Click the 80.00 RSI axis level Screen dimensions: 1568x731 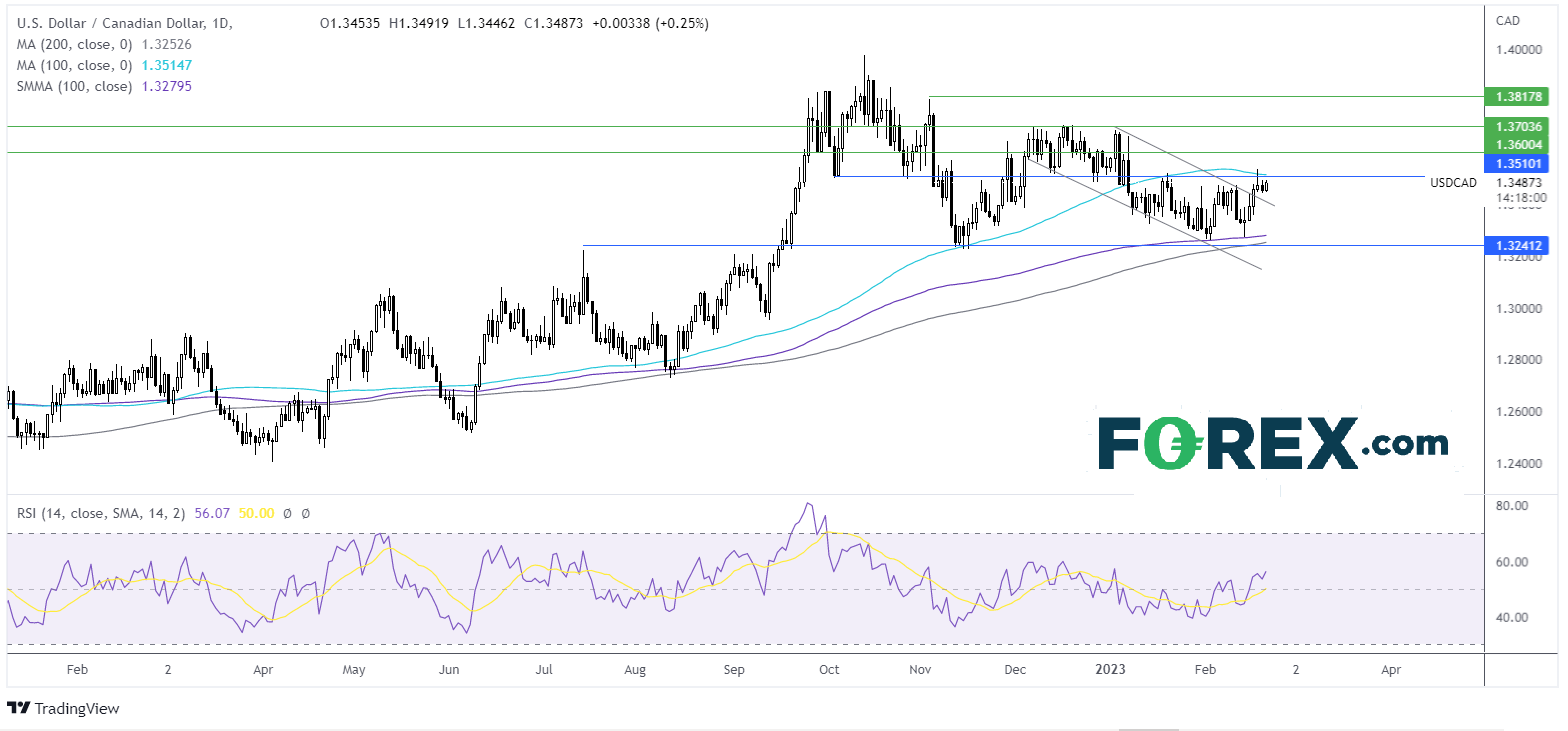click(1513, 506)
